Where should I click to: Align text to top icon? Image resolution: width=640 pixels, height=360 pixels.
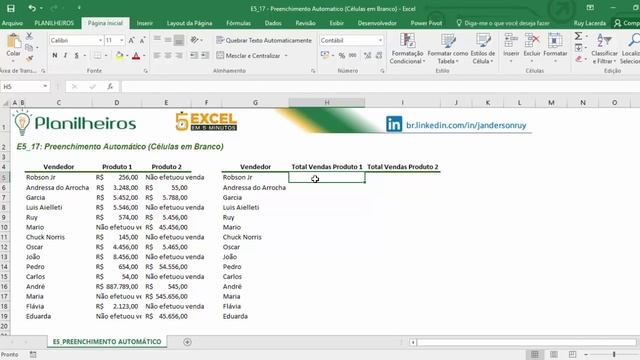click(x=157, y=40)
